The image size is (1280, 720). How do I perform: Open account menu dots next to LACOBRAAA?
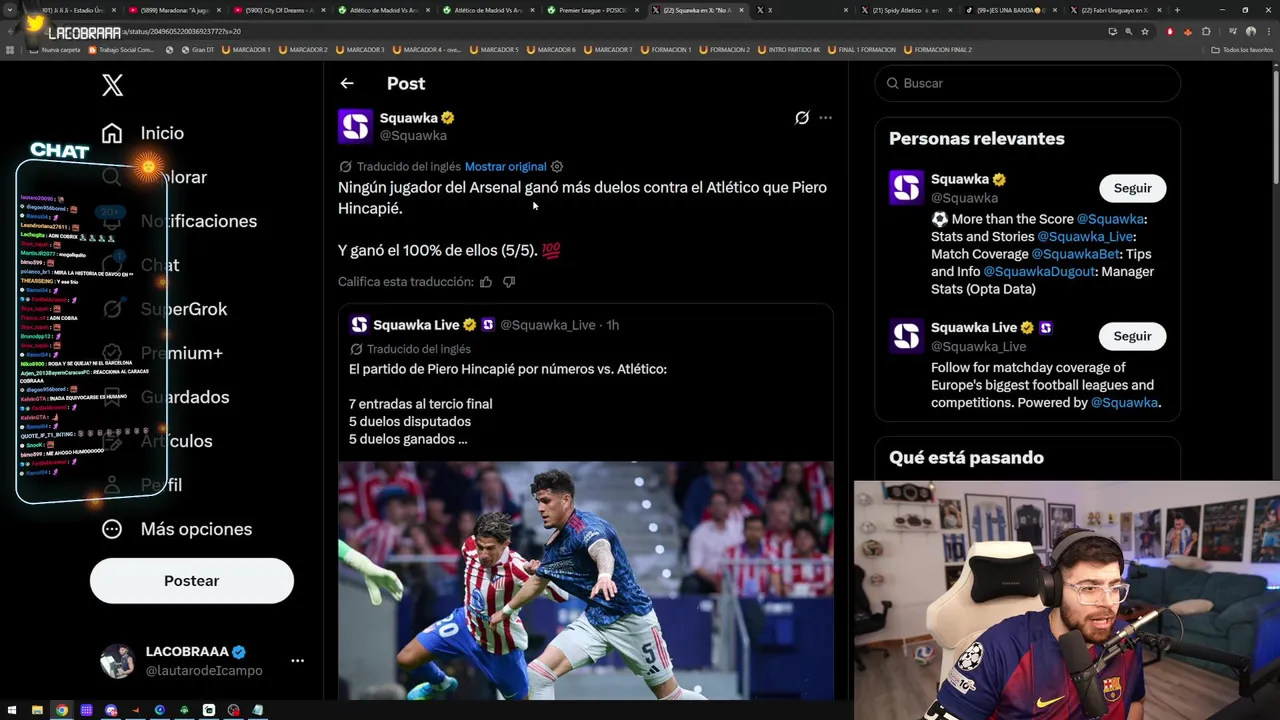point(297,661)
